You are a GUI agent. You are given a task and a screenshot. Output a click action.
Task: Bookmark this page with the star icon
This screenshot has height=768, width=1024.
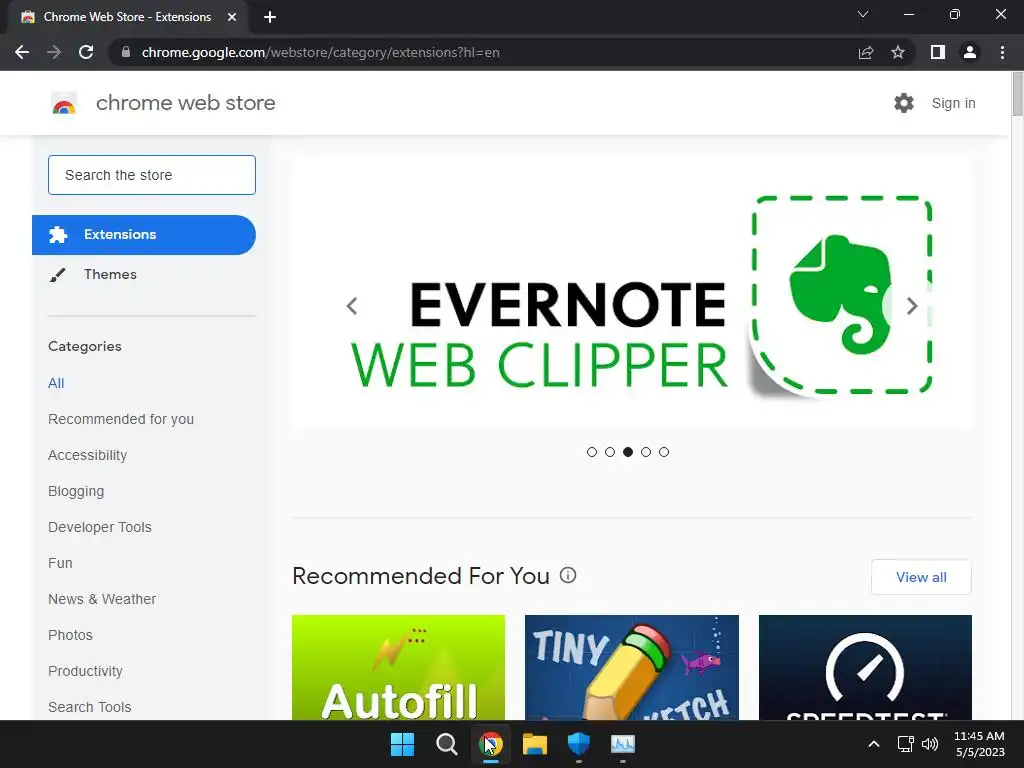pyautogui.click(x=898, y=52)
